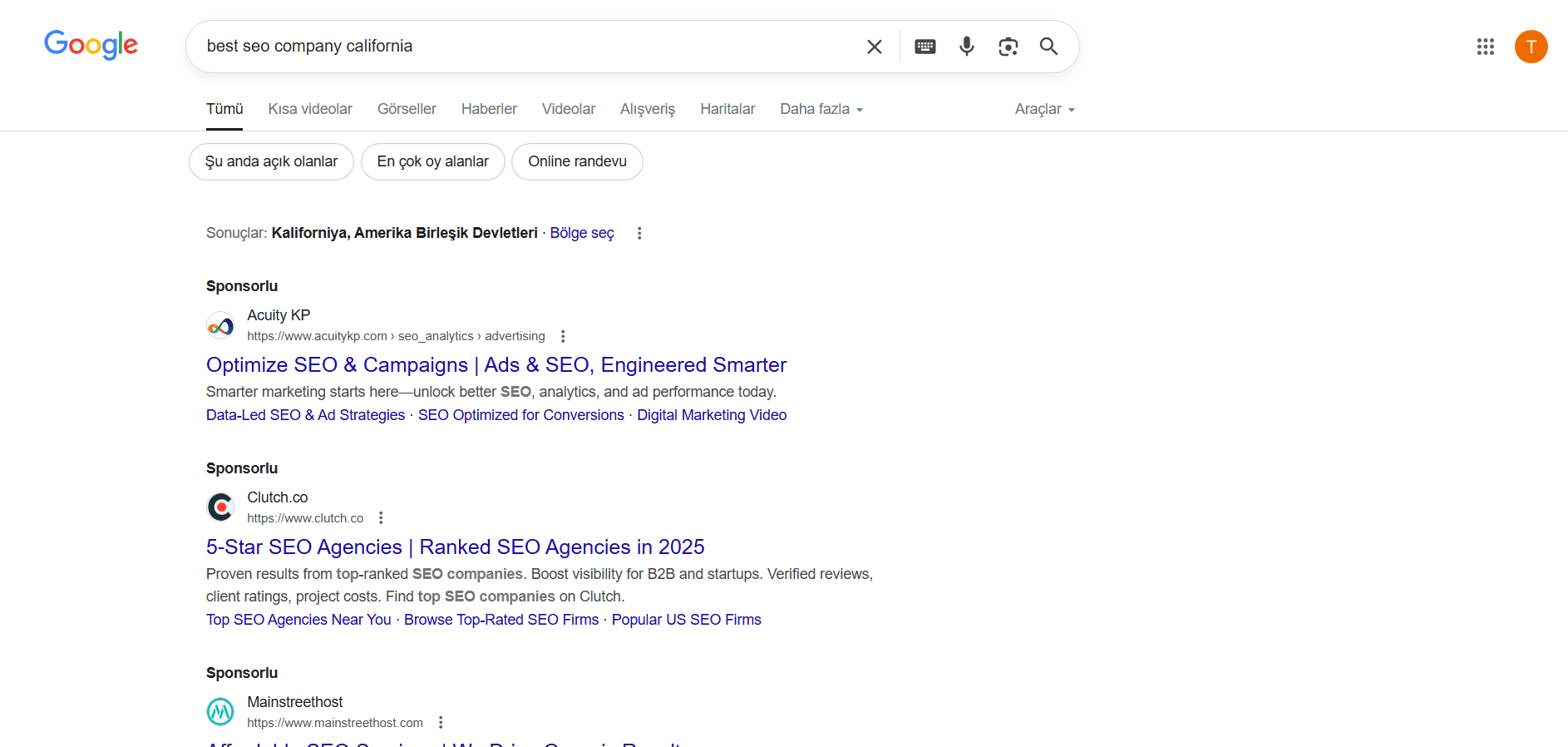Switch to Görseller tab
Viewport: 1568px width, 747px height.
[x=407, y=109]
